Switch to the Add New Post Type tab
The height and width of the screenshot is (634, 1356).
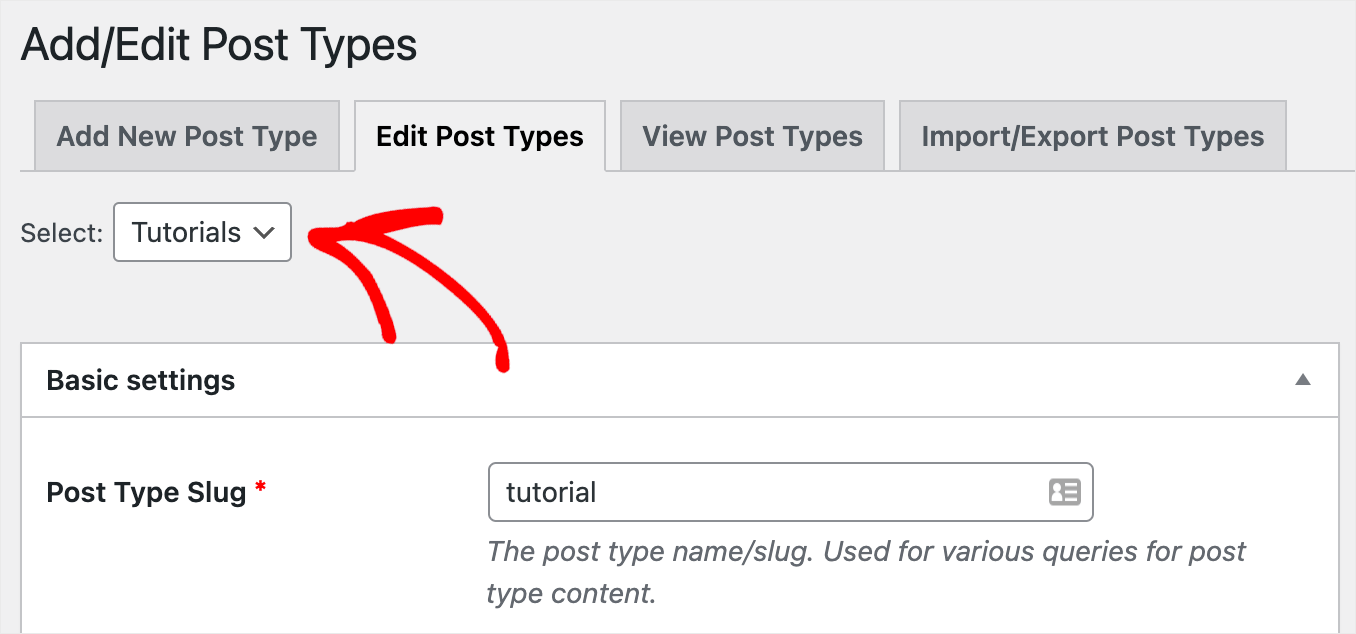(186, 135)
